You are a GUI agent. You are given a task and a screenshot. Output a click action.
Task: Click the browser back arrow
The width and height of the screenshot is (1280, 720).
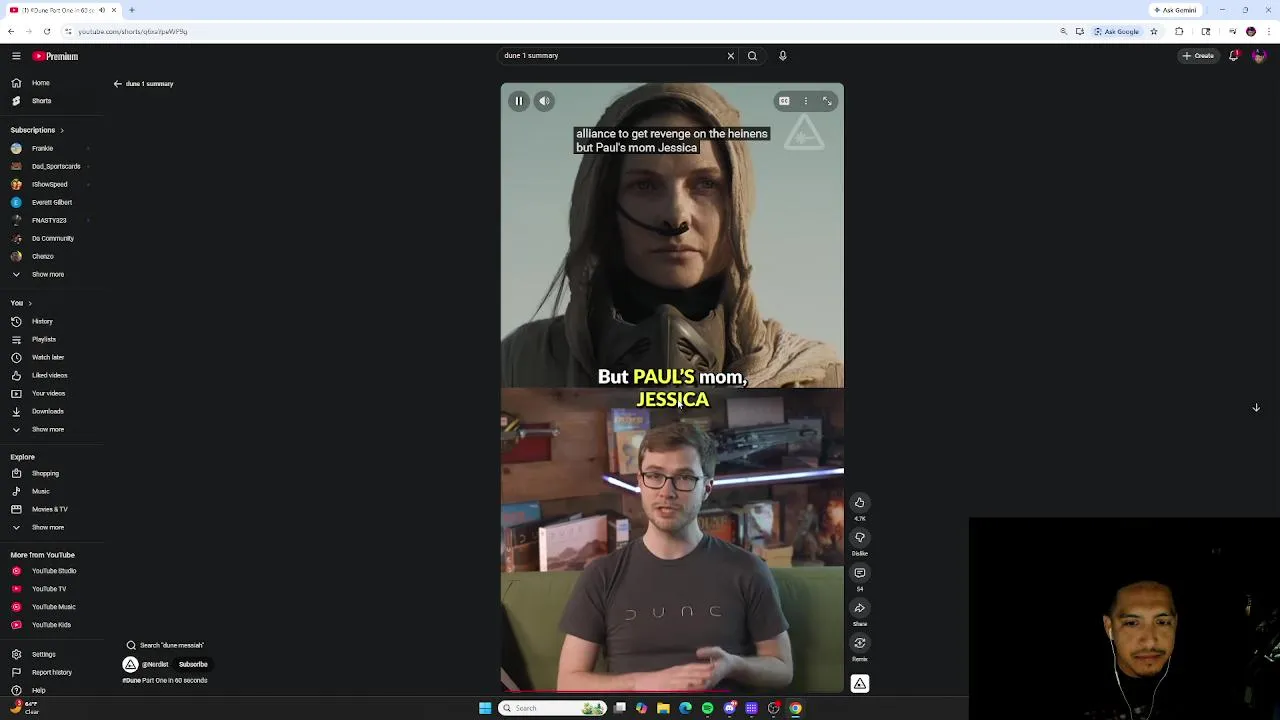coord(11,31)
